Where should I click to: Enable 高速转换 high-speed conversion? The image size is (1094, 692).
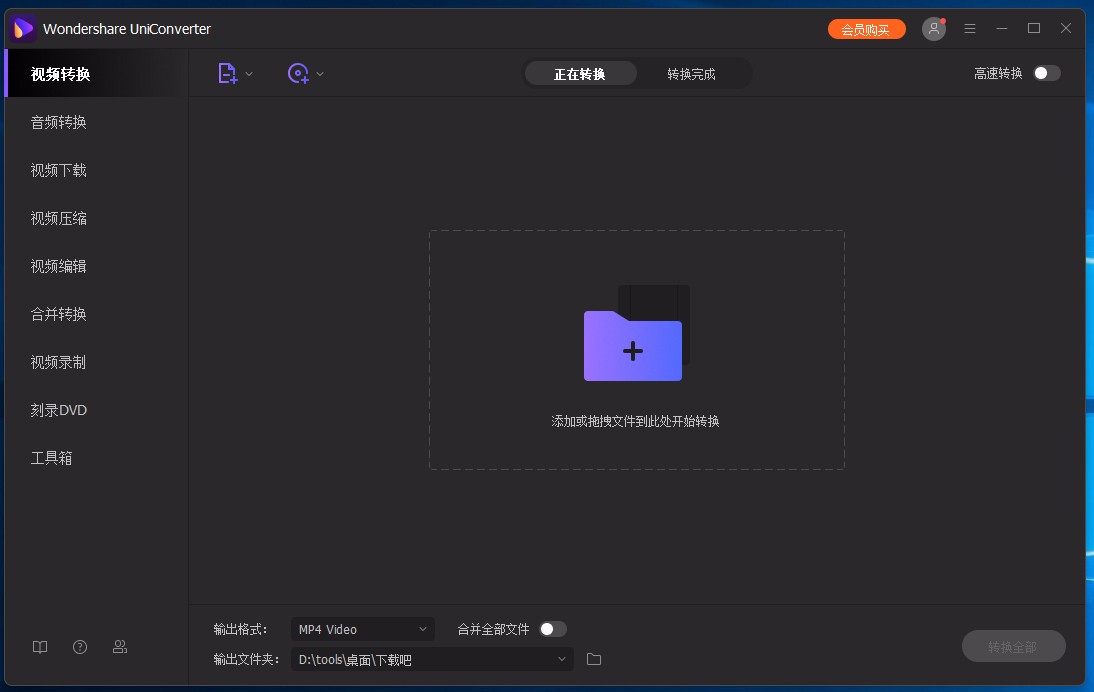(x=1047, y=73)
